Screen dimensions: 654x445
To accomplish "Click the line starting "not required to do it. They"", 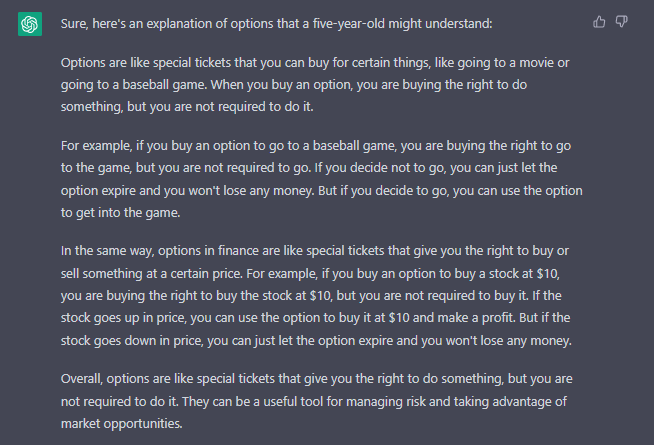I will click(x=314, y=402).
